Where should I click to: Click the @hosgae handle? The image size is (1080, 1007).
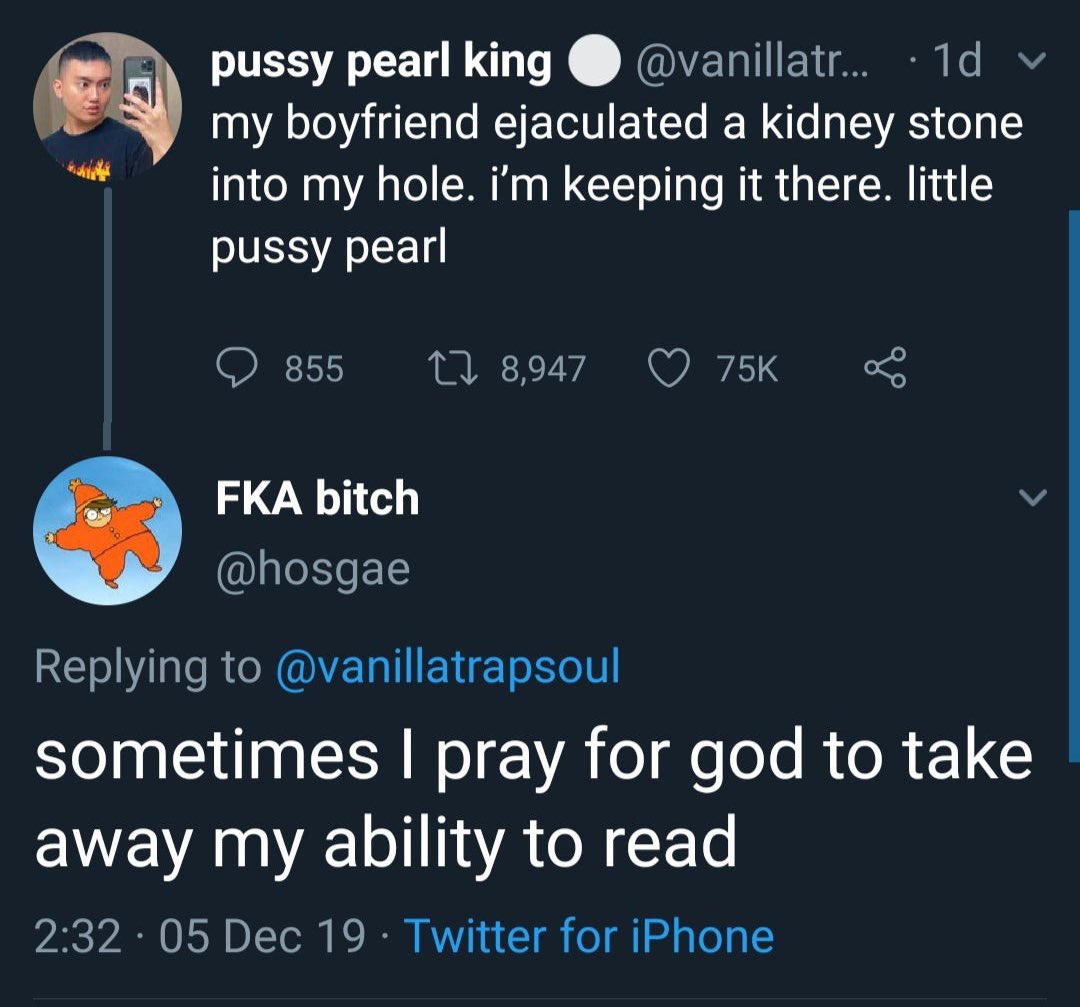tap(313, 569)
